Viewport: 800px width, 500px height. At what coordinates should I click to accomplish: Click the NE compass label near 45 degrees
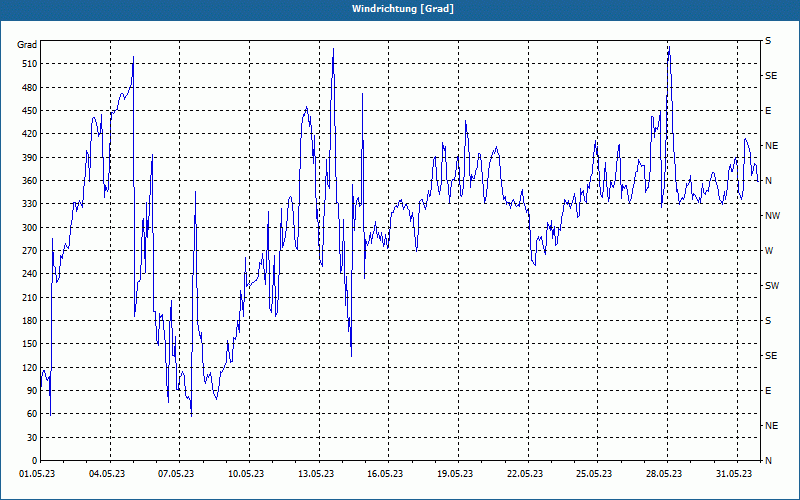pos(771,426)
